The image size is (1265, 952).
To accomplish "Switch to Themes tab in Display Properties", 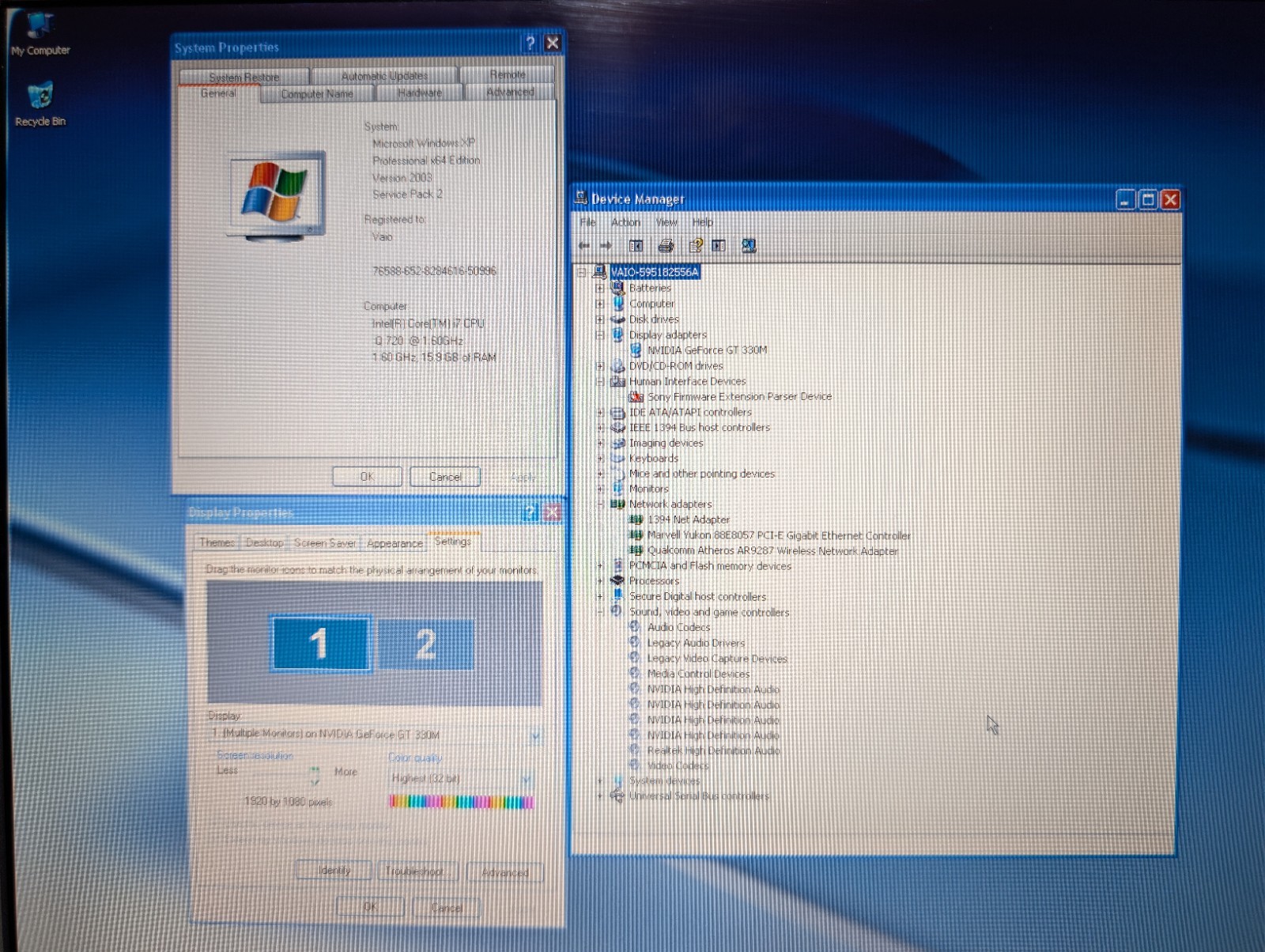I will pos(217,542).
